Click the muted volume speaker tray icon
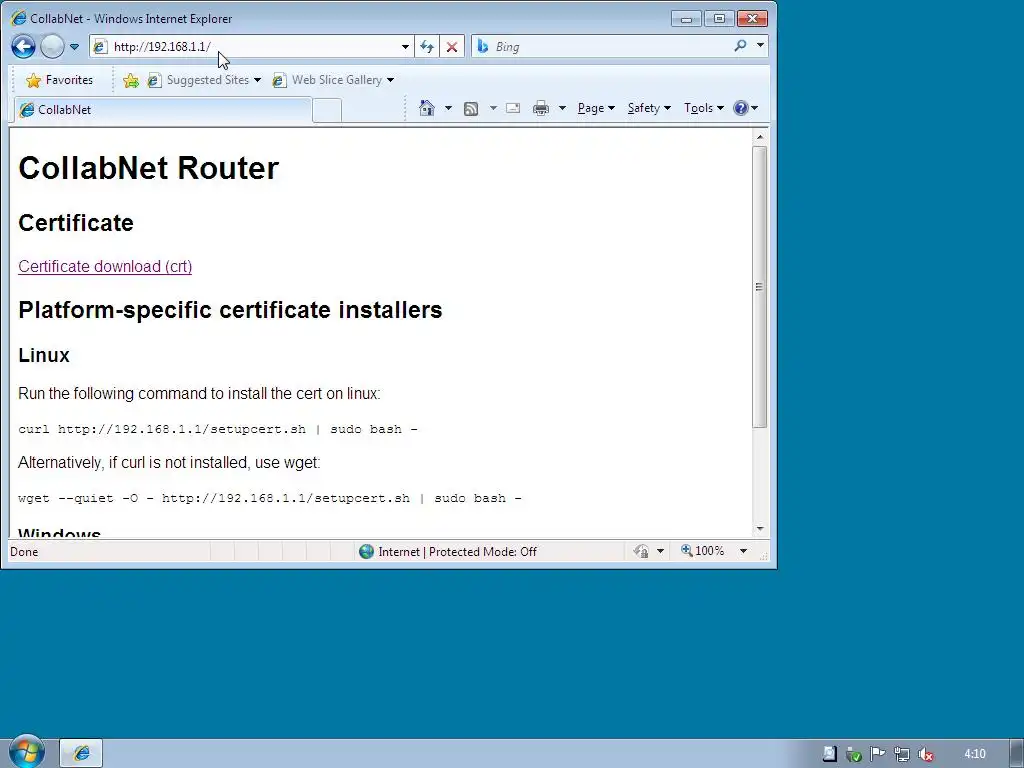 point(925,754)
